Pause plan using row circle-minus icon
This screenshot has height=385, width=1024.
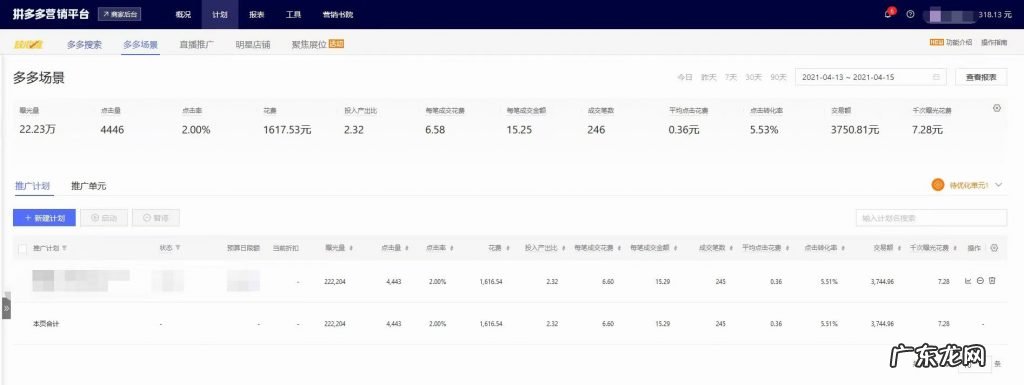980,281
